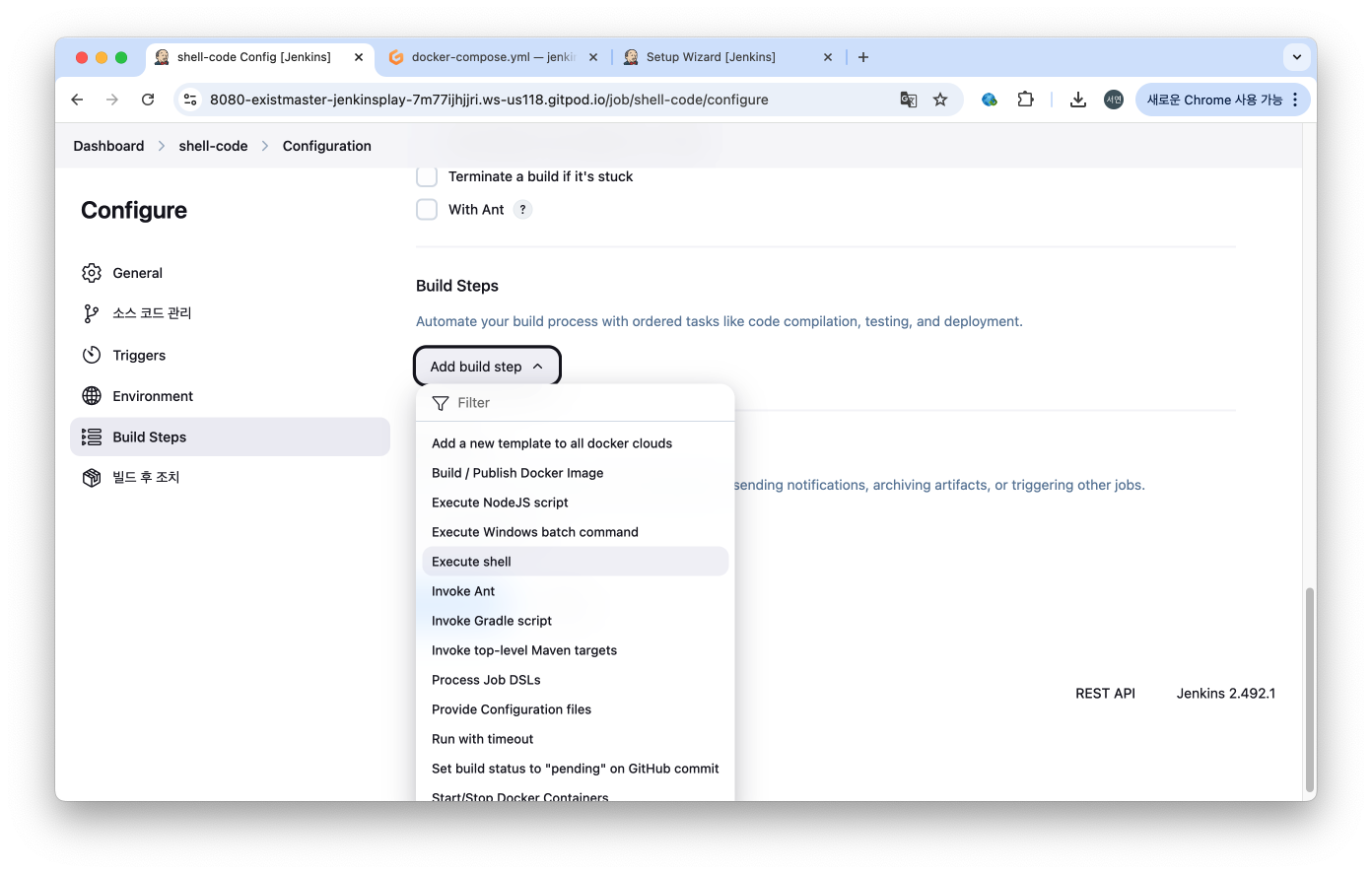1372x874 pixels.
Task: Select Execute shell build step
Action: pos(575,562)
